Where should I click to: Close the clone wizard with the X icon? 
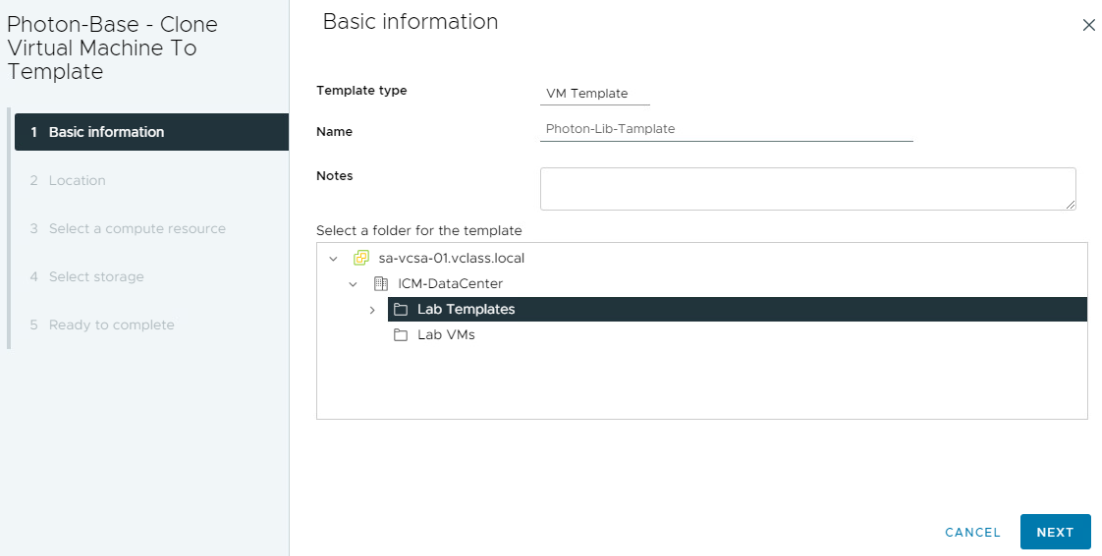coord(1089,25)
